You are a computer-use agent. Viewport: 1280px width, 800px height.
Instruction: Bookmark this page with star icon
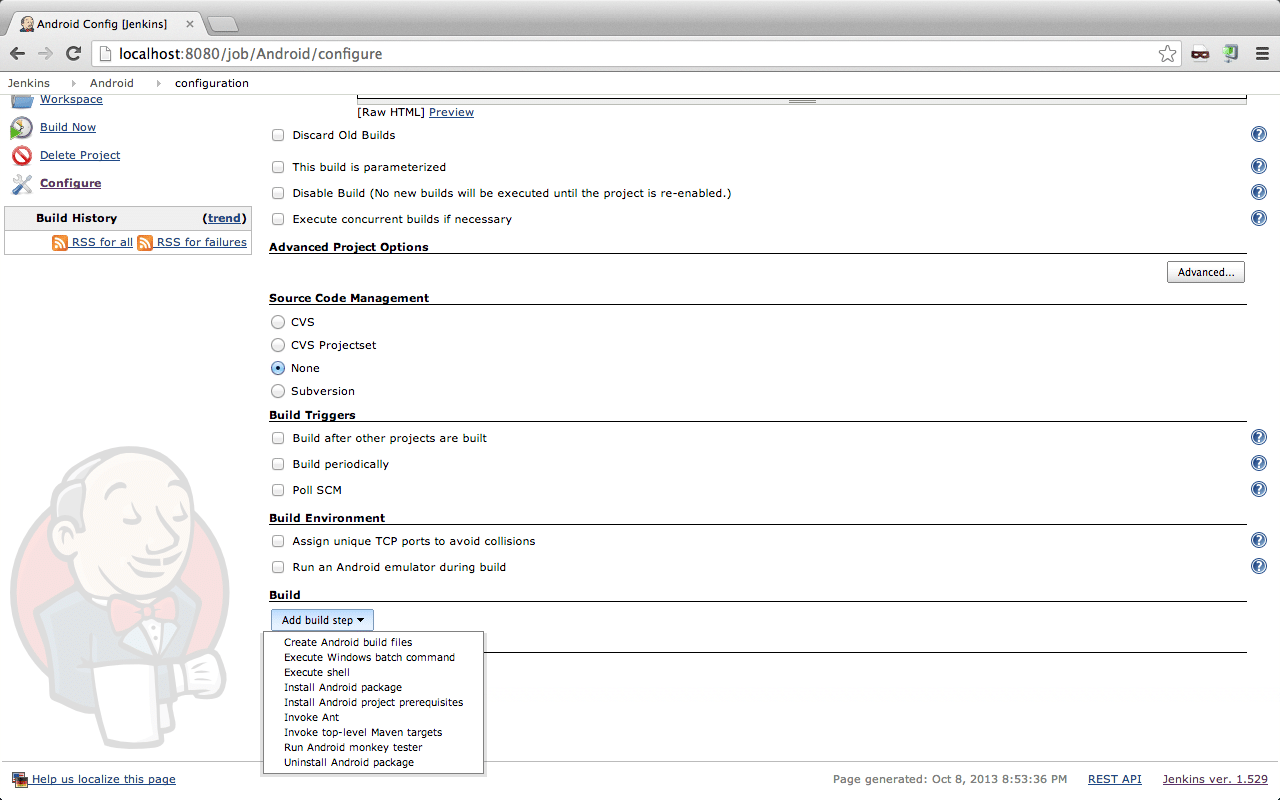(x=1167, y=54)
